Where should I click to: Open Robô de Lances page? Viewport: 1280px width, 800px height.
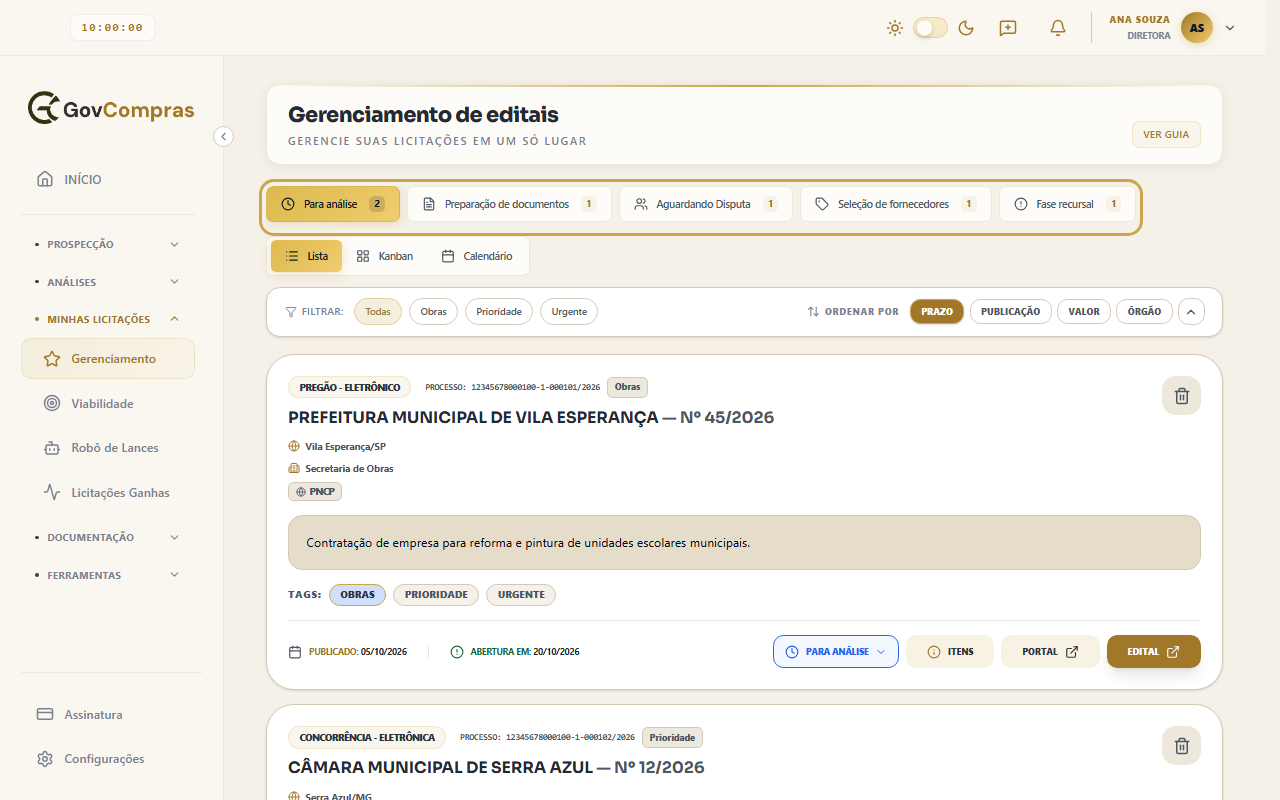tap(108, 448)
